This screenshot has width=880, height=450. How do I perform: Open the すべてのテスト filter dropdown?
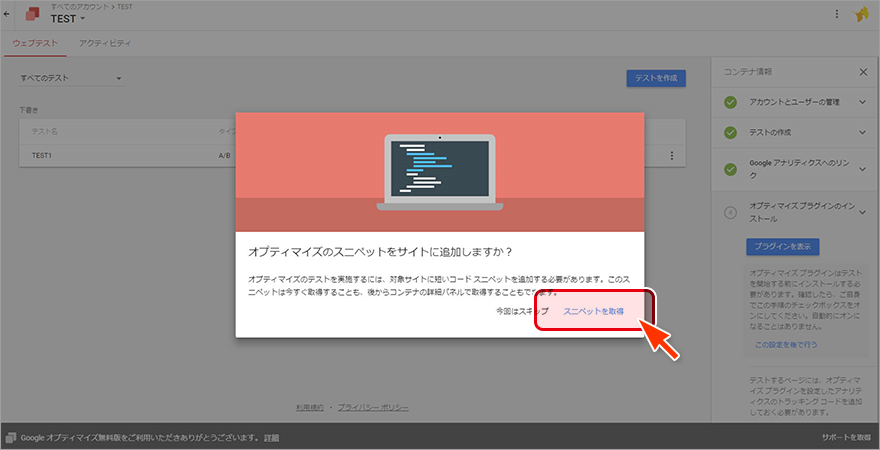coord(71,78)
